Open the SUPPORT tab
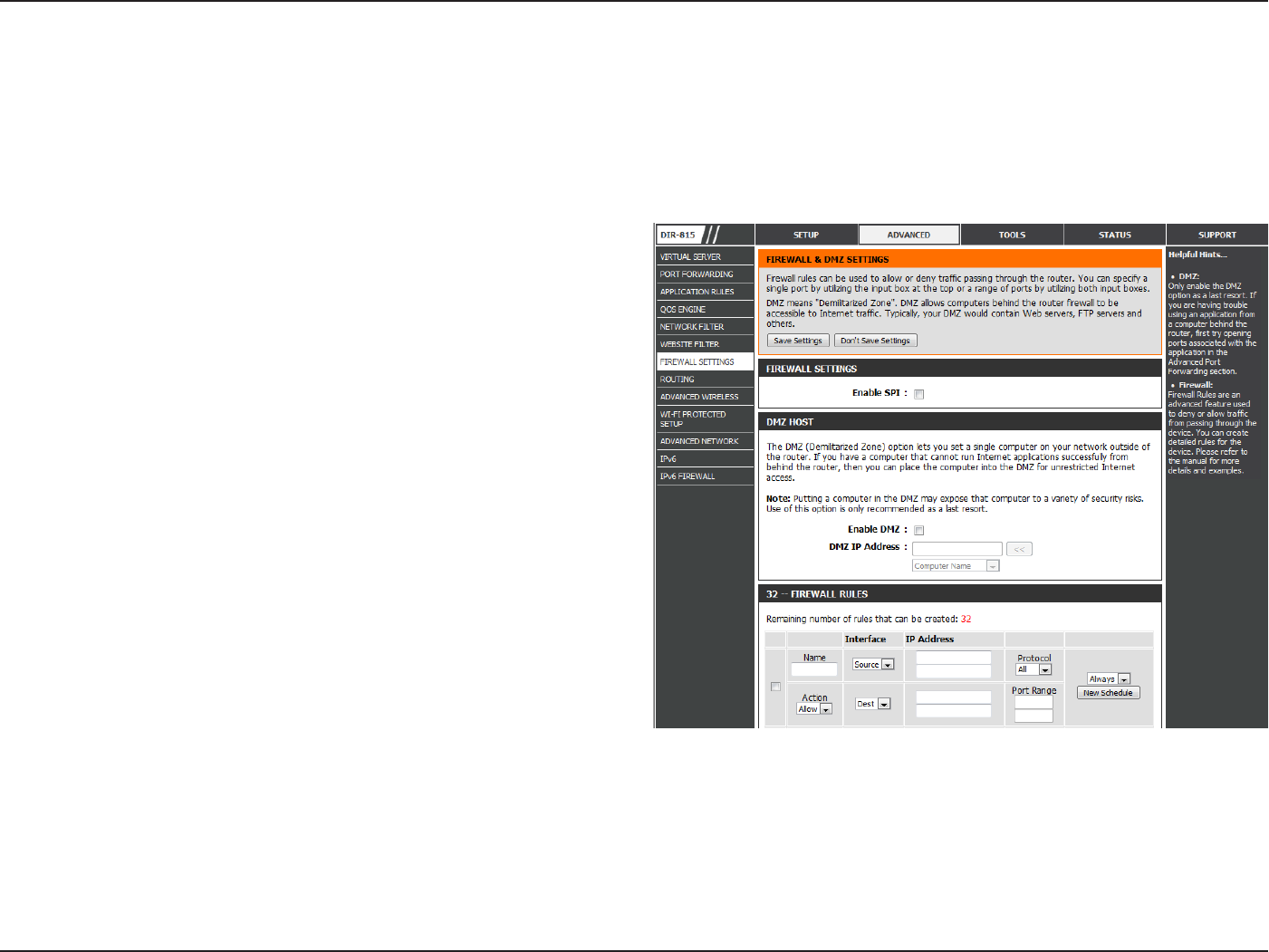This screenshot has height=952, width=1269. (1217, 235)
